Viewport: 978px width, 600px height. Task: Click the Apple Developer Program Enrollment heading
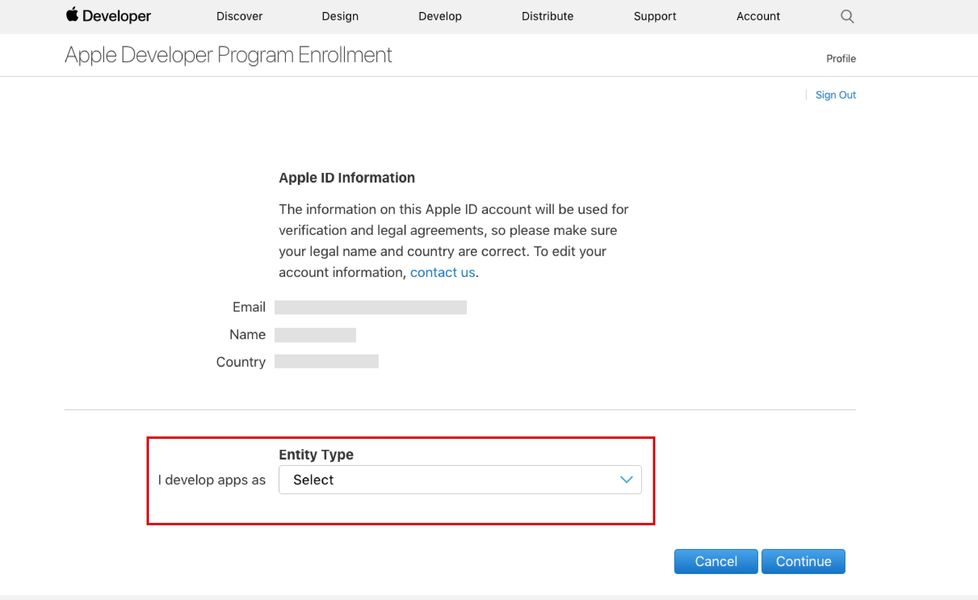click(x=228, y=54)
